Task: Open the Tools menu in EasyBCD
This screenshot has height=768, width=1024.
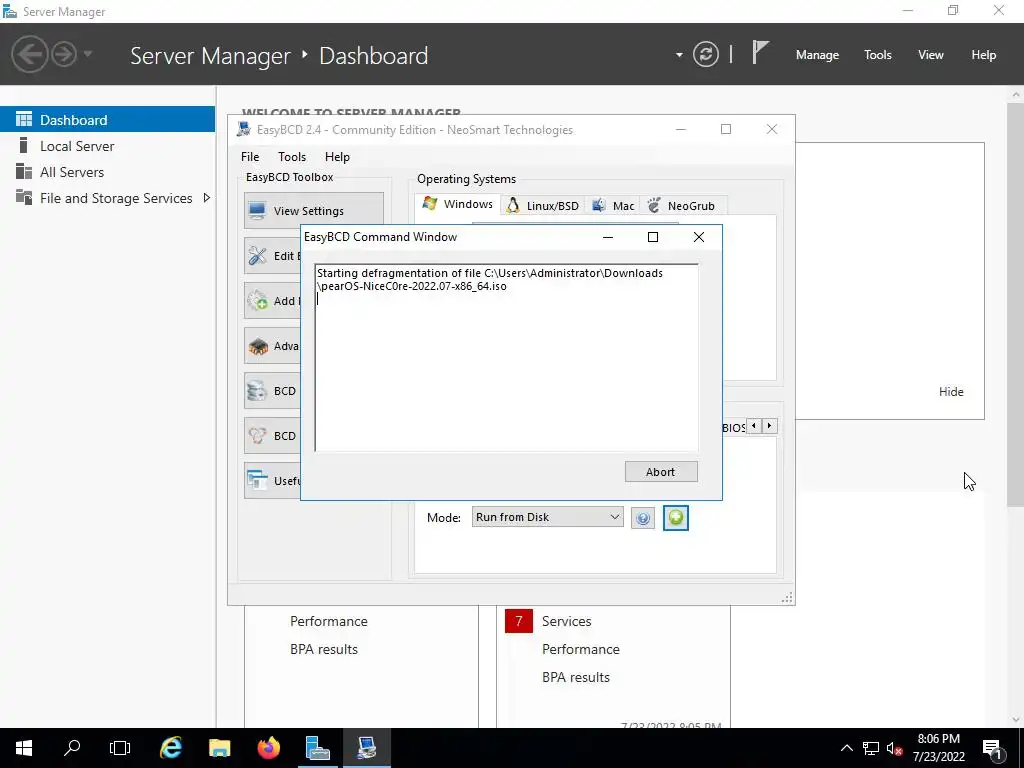Action: [x=292, y=157]
